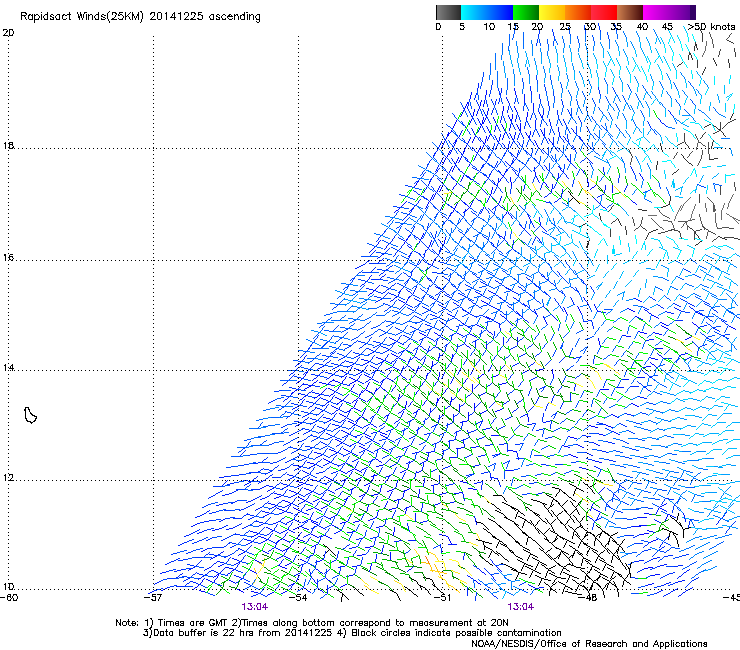Click the magenta 40-45 knots color segment

click(x=656, y=12)
